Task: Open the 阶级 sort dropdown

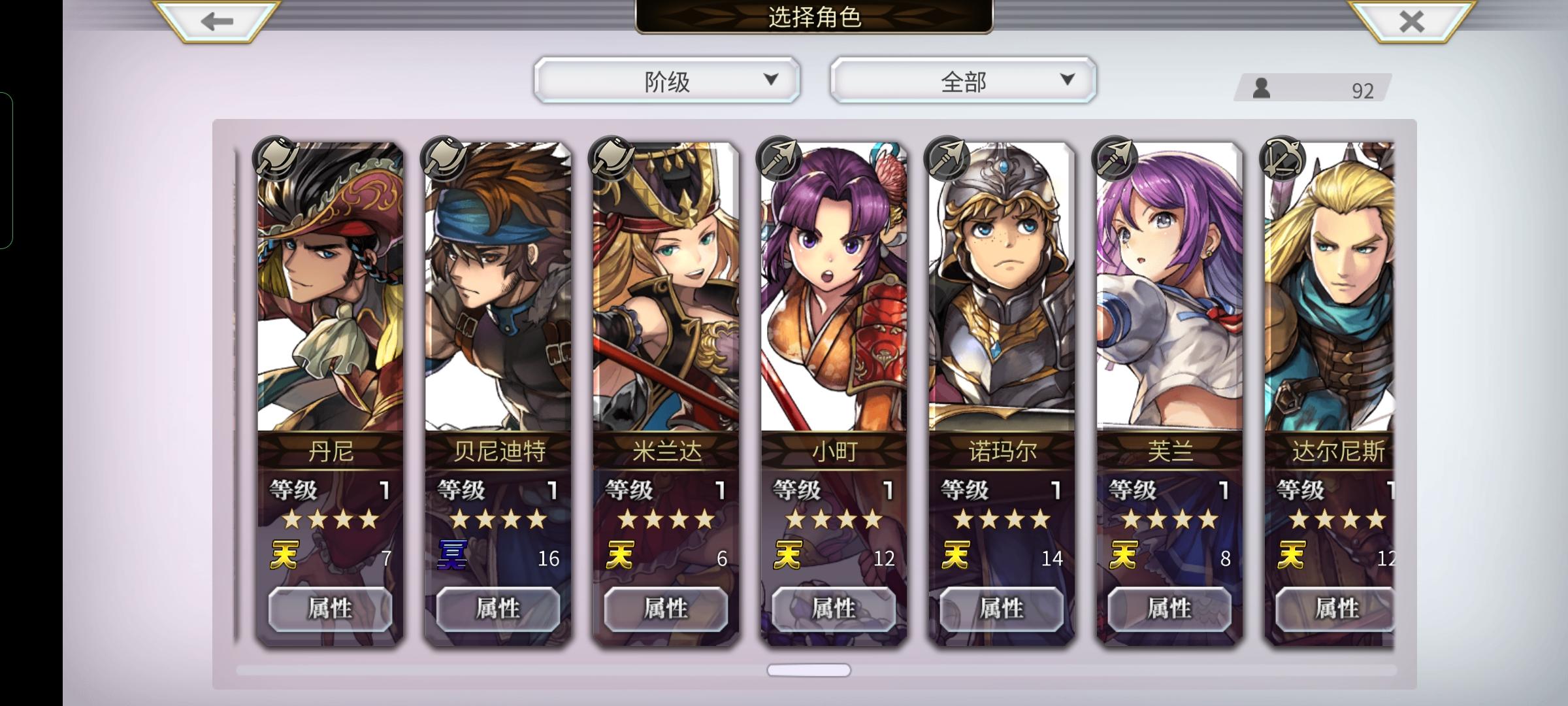Action: pos(666,80)
